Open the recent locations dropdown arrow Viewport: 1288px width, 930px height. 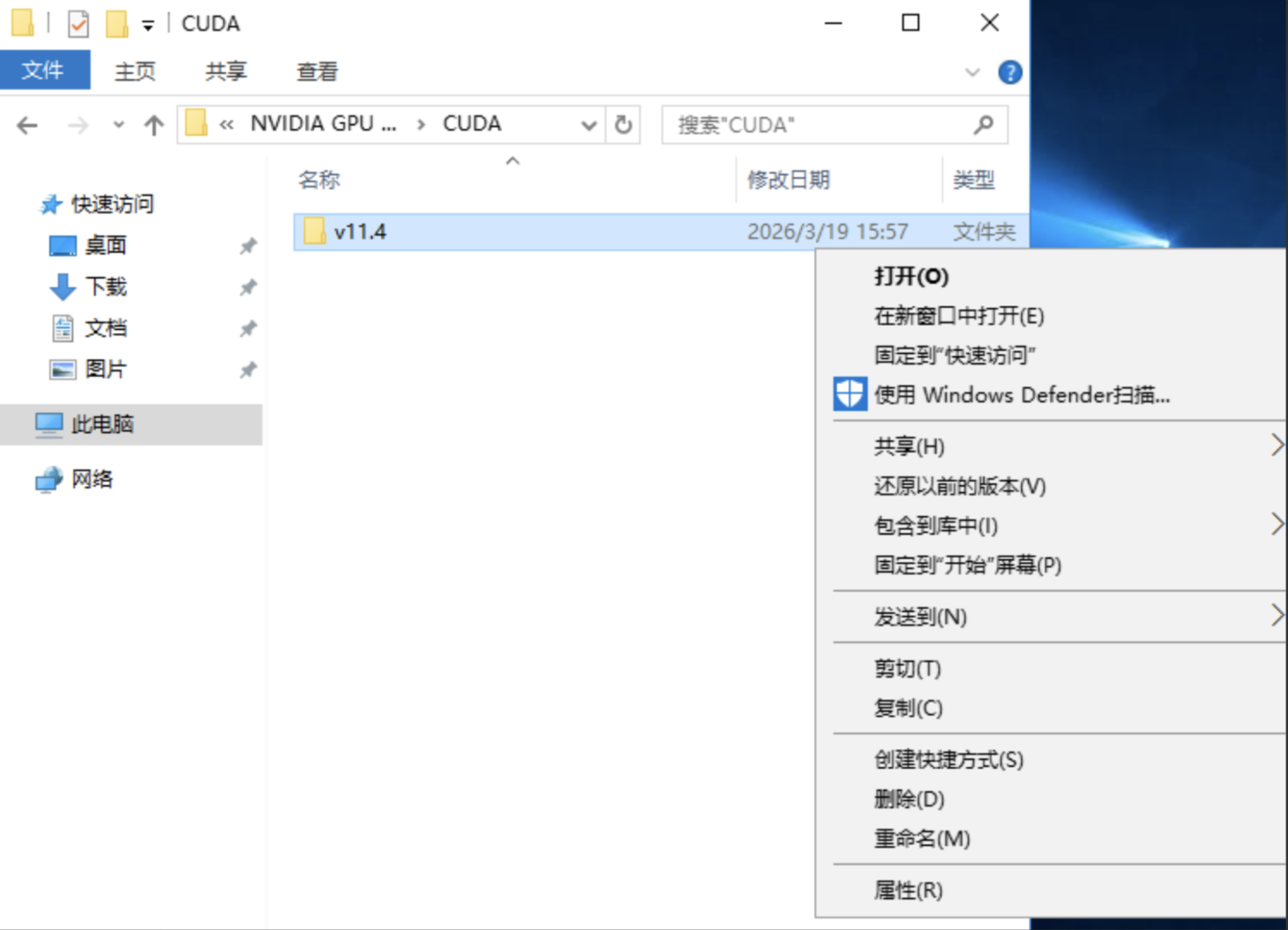[119, 125]
